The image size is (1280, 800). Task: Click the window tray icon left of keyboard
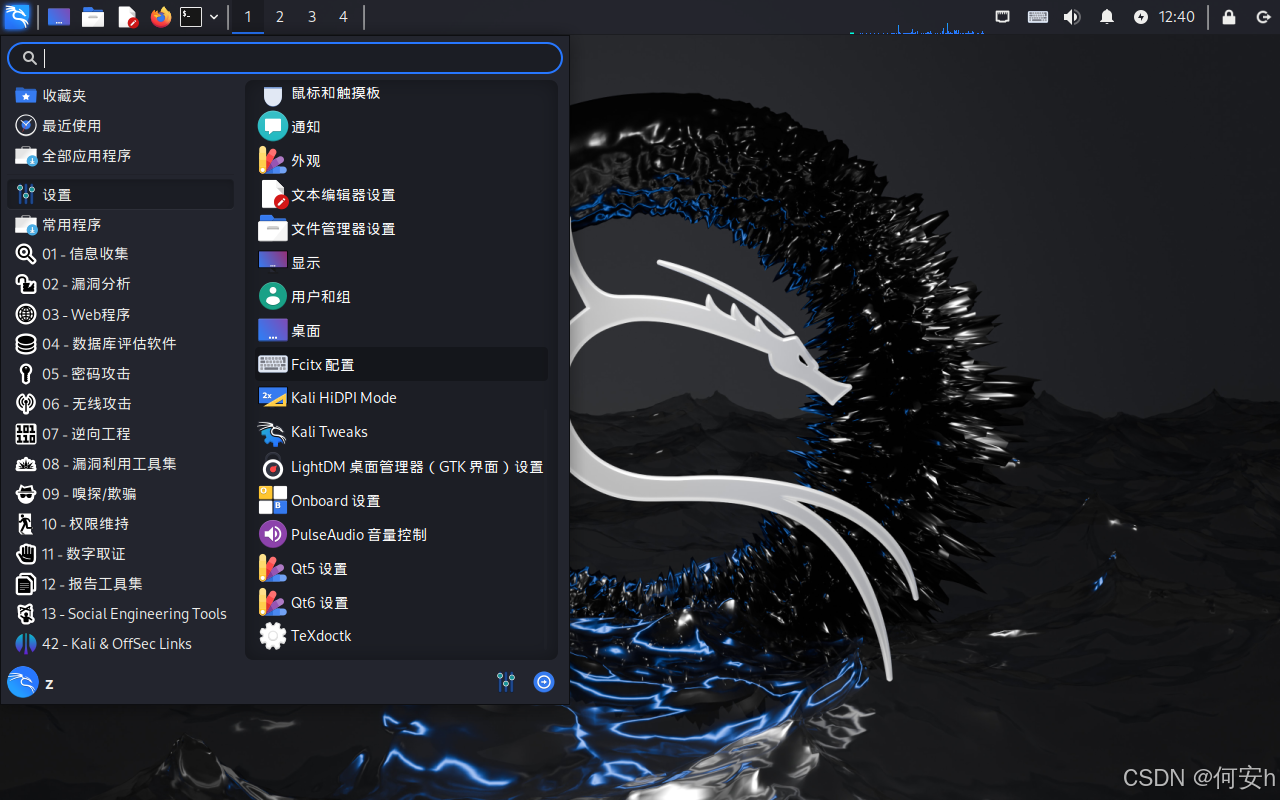tap(1003, 17)
